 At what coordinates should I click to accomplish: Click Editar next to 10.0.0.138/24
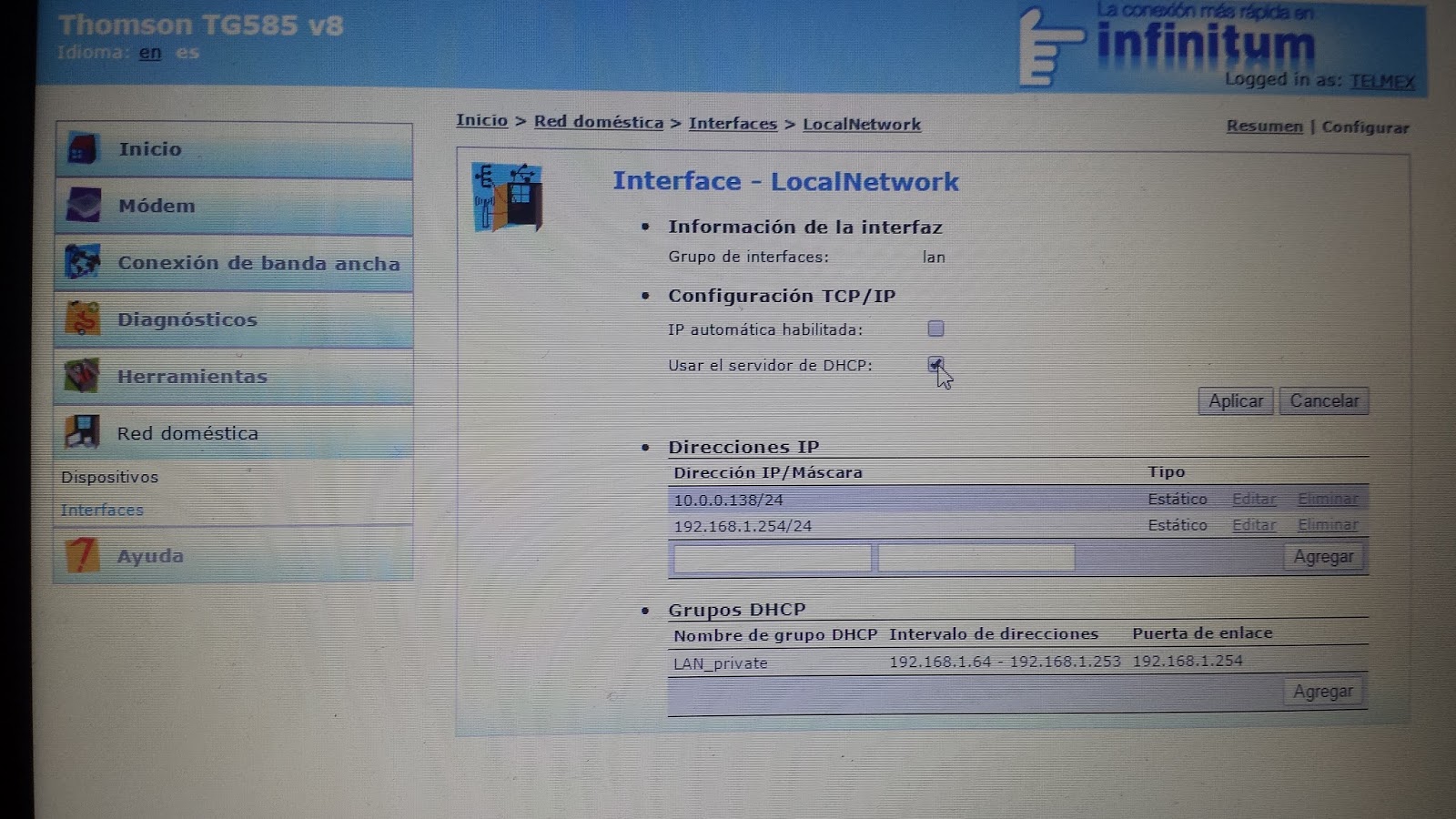coord(1253,499)
